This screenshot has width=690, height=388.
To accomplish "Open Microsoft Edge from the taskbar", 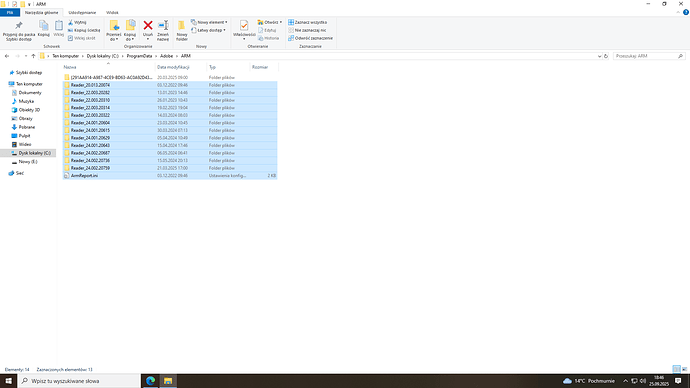I will 150,381.
